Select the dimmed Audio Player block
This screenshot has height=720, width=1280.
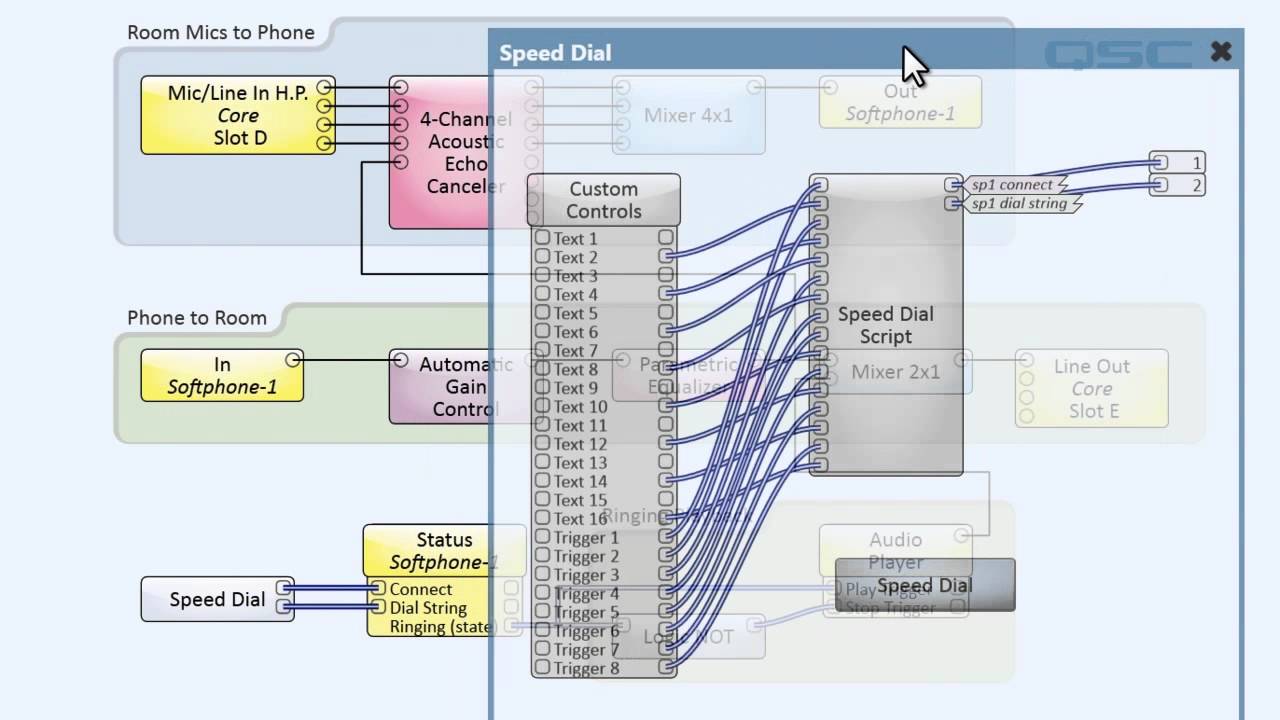pos(895,551)
